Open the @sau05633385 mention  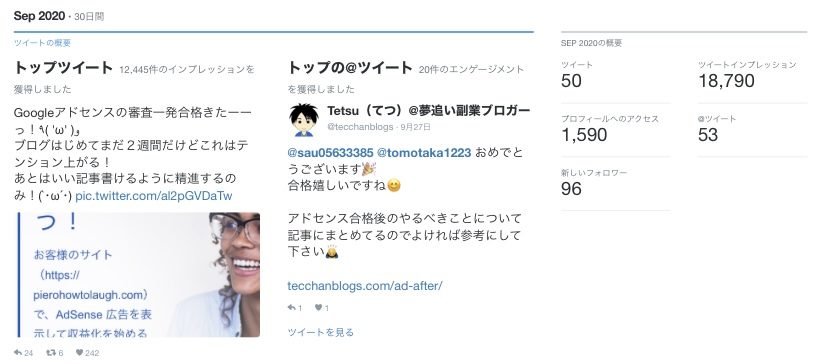[330, 153]
